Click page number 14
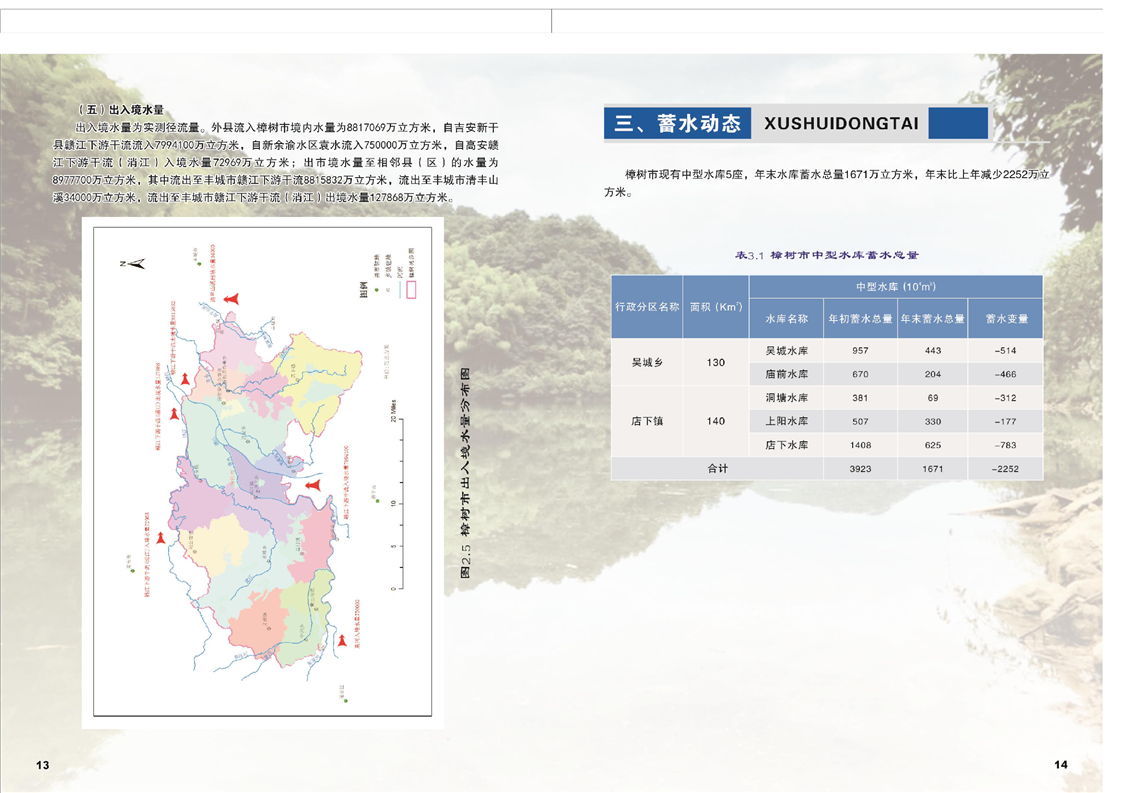 pyautogui.click(x=1060, y=764)
